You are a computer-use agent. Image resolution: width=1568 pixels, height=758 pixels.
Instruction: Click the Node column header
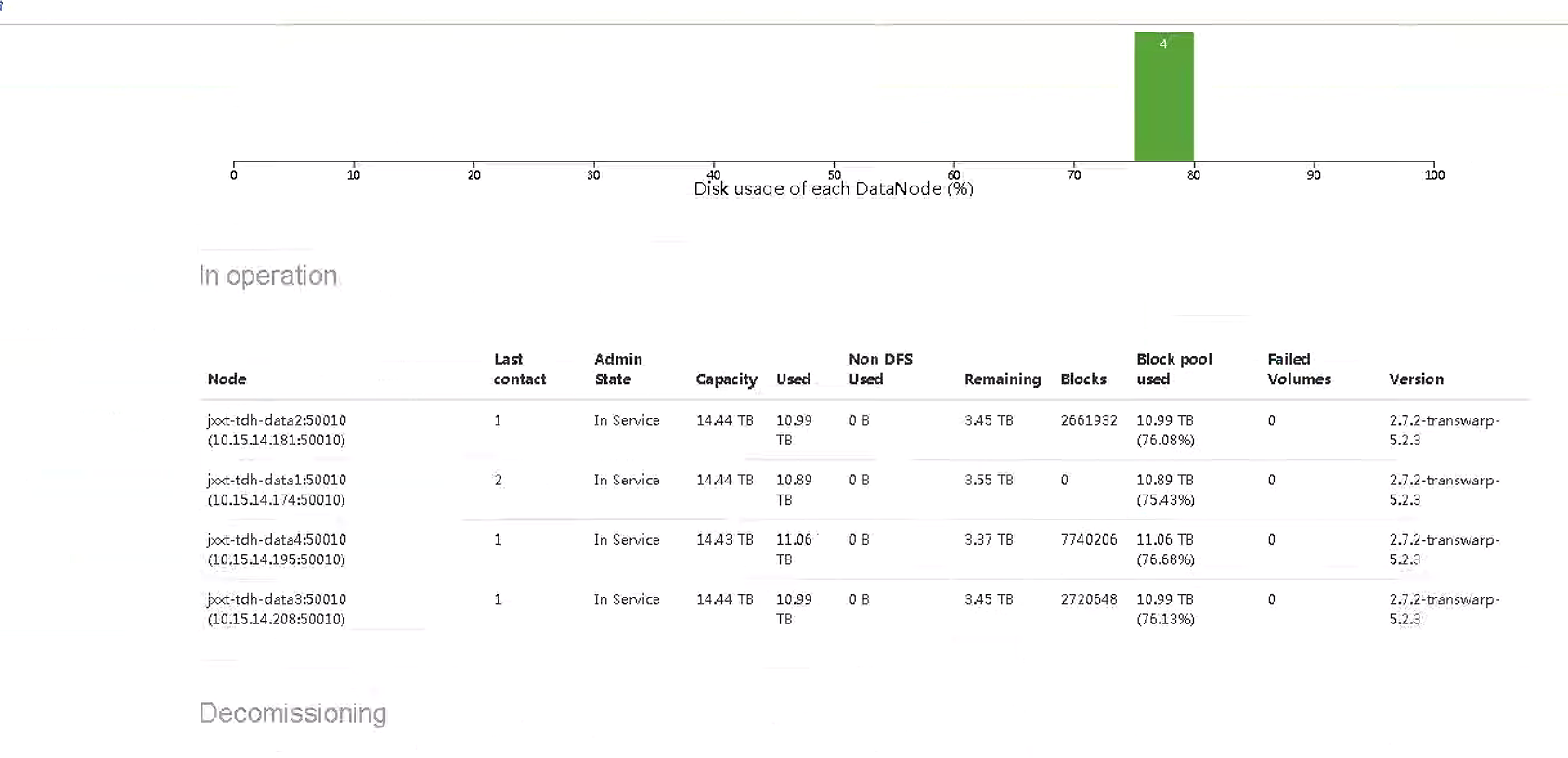227,379
